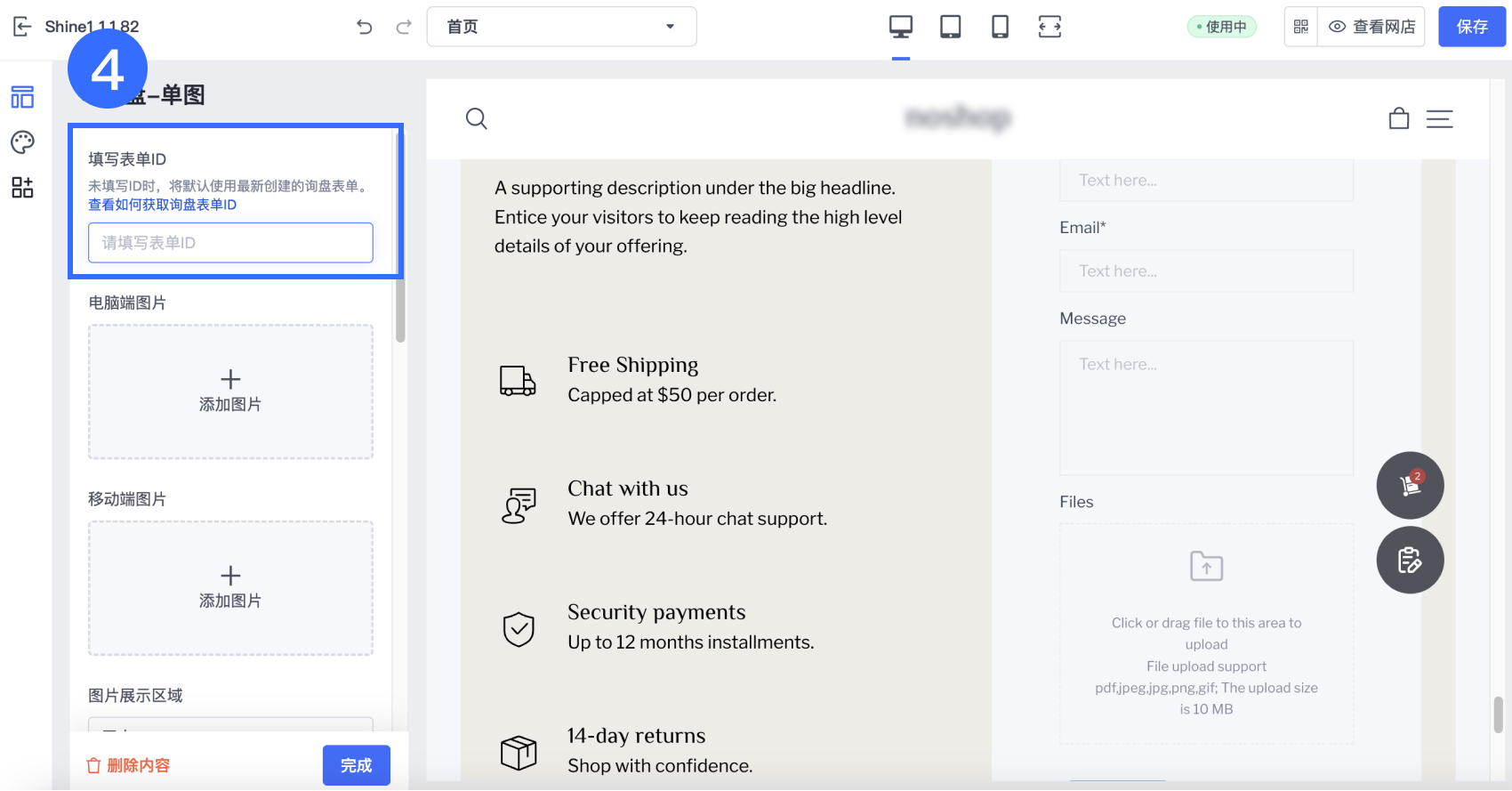
Task: Click the Security payments shield icon
Action: point(519,629)
